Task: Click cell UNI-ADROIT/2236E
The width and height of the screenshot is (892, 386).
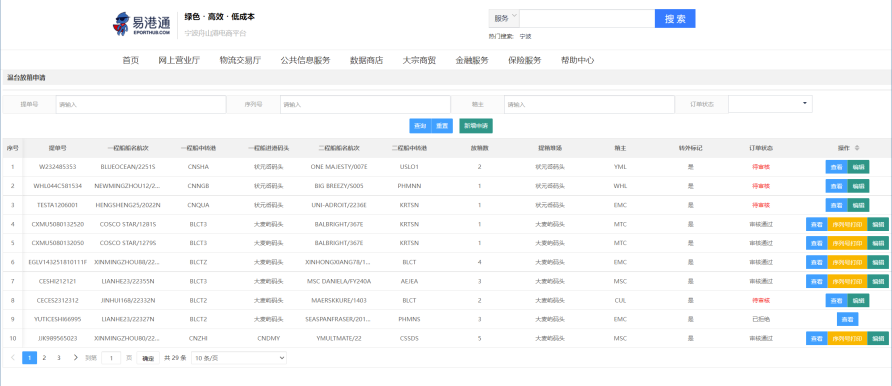Action: tap(339, 205)
